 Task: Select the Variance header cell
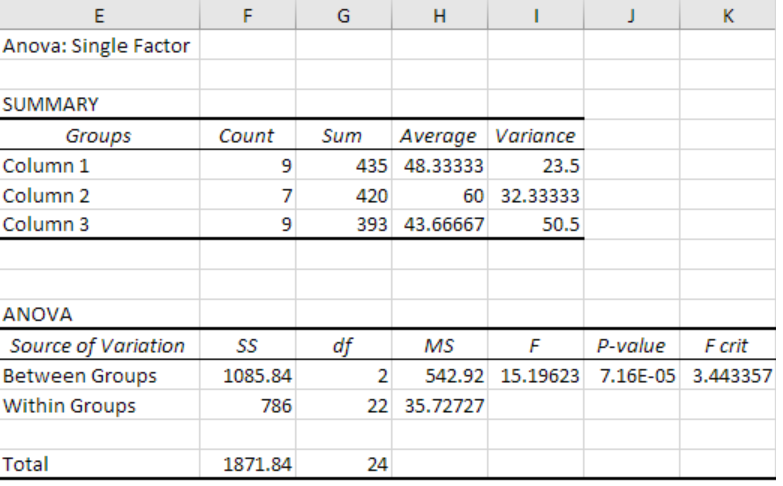point(536,135)
